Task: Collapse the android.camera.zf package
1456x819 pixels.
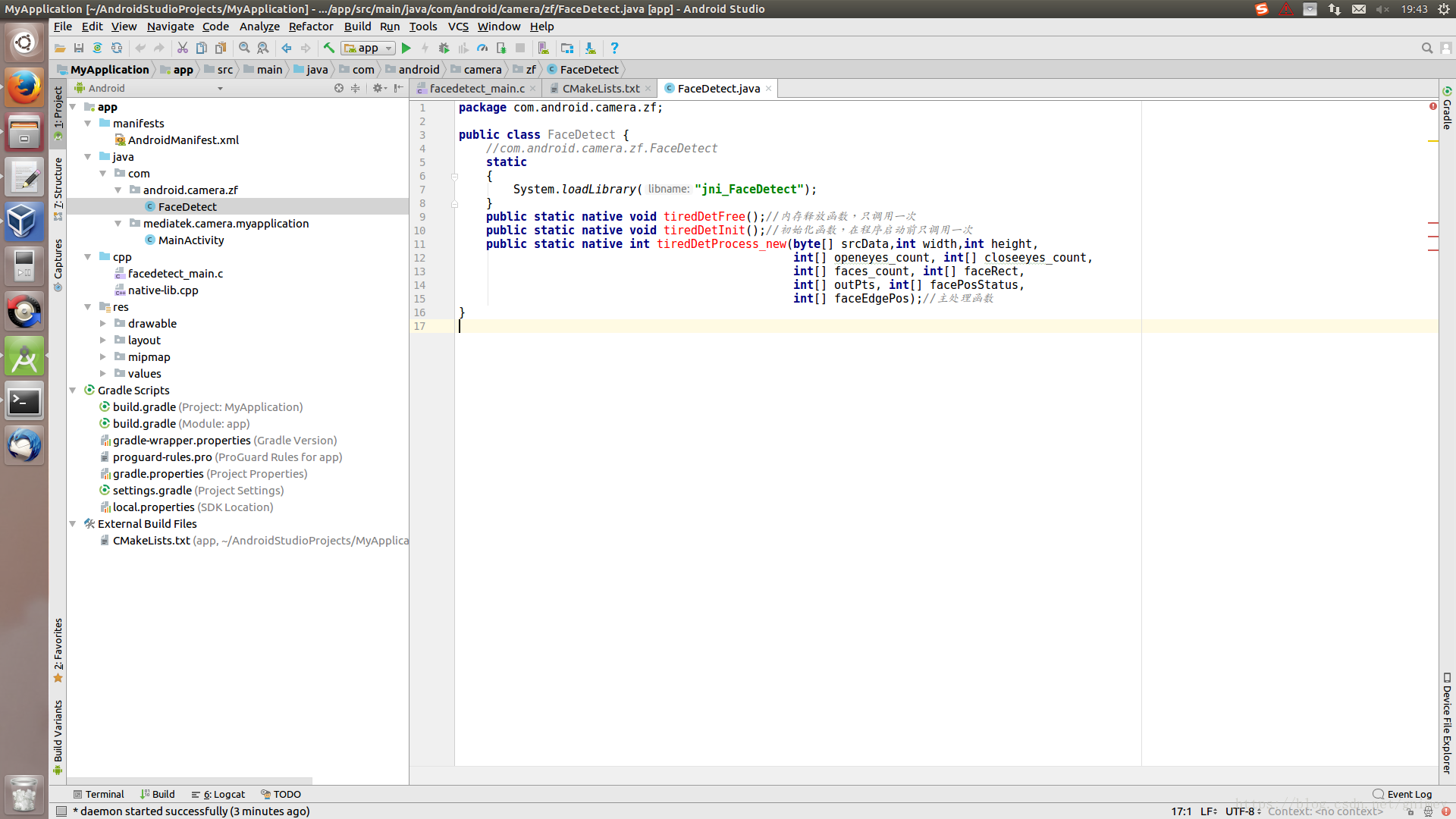Action: (118, 190)
